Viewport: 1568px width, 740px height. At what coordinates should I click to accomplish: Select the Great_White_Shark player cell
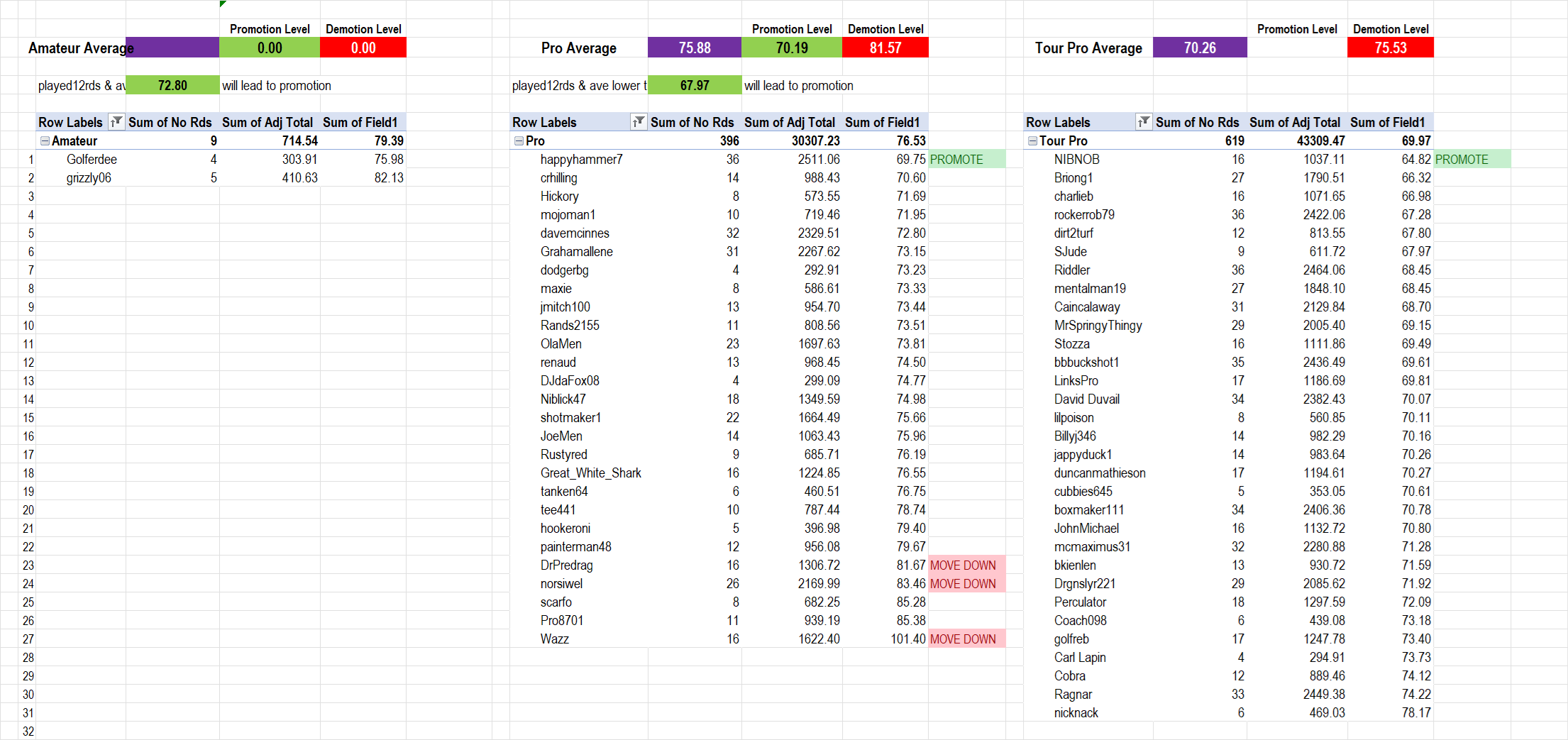coord(590,473)
